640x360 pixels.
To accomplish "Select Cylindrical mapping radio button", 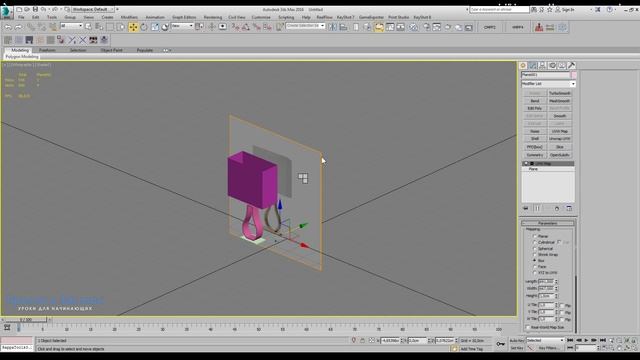I will click(x=535, y=242).
